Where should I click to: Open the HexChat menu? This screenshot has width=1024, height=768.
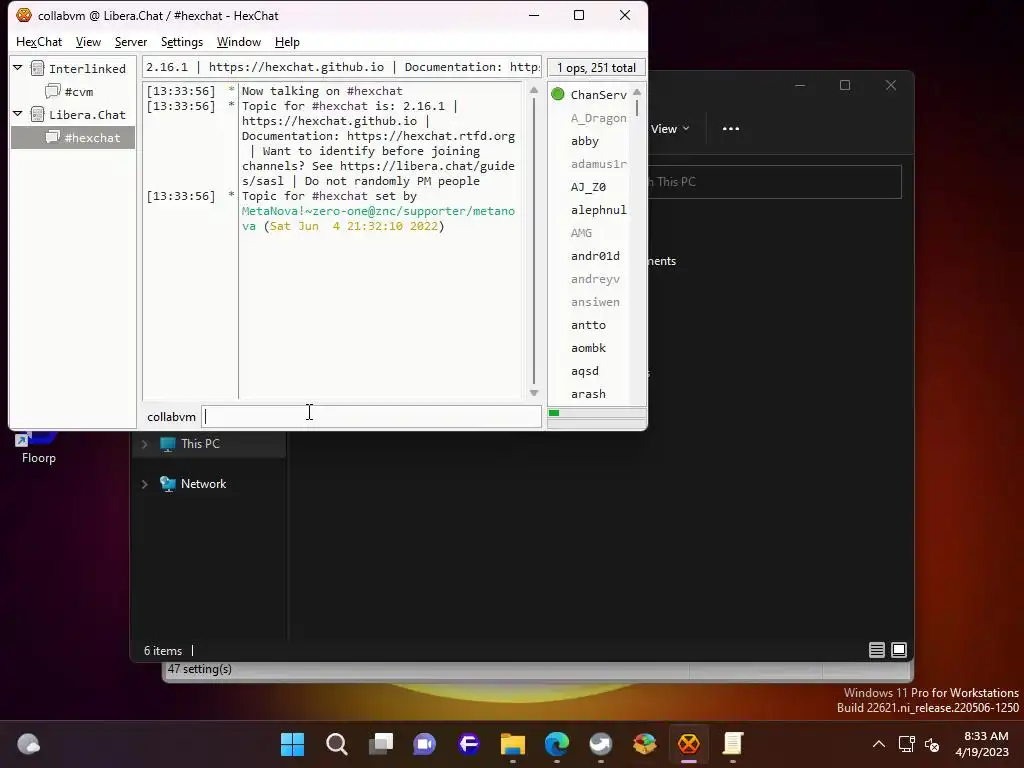39,42
